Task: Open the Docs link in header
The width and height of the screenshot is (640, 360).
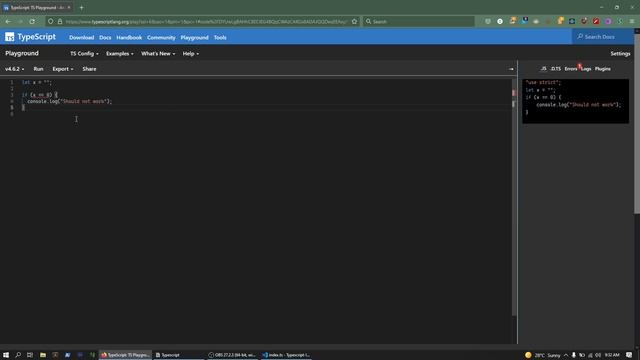Action: coord(105,38)
